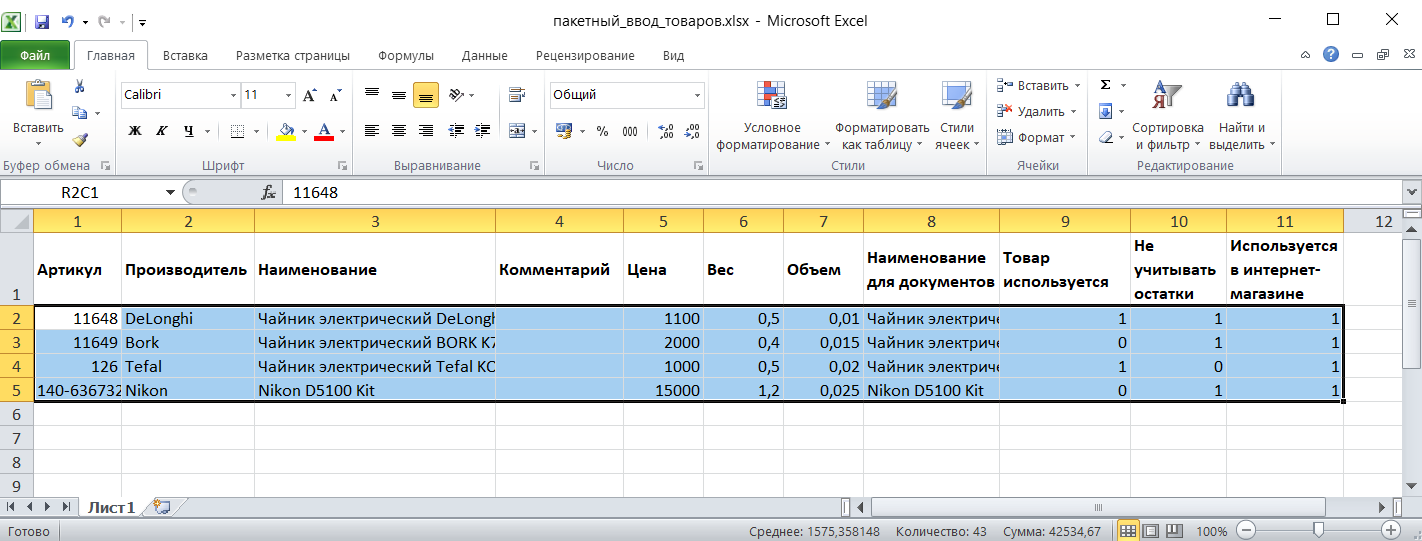Toggle underline formatting Ч
This screenshot has width=1422, height=541.
(x=188, y=131)
